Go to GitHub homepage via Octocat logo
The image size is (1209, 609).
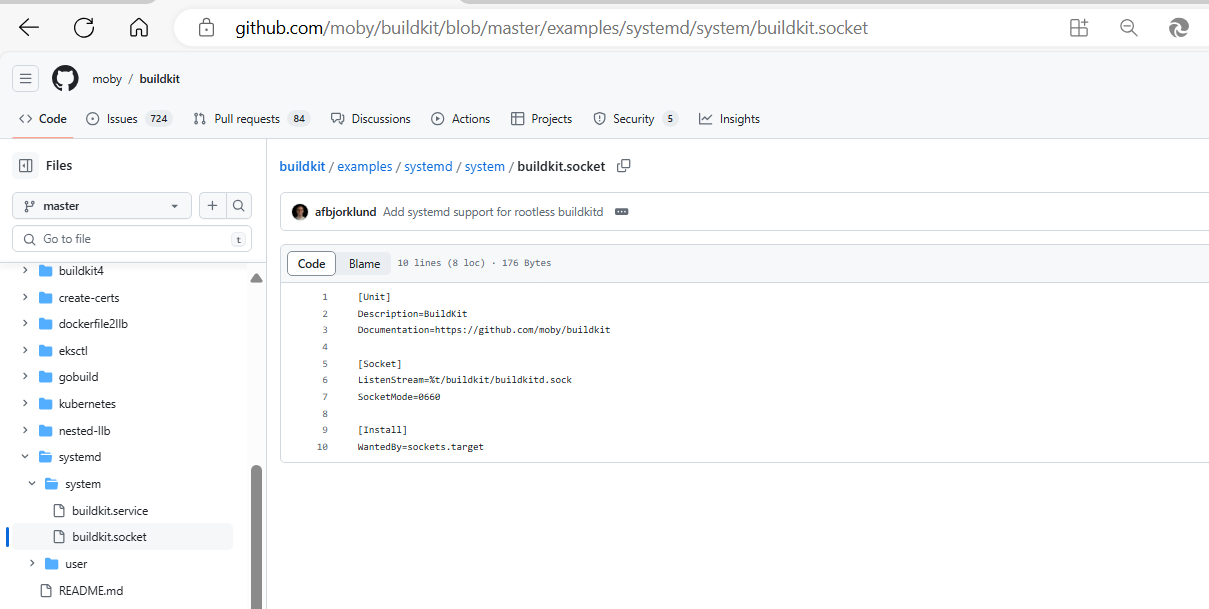65,79
